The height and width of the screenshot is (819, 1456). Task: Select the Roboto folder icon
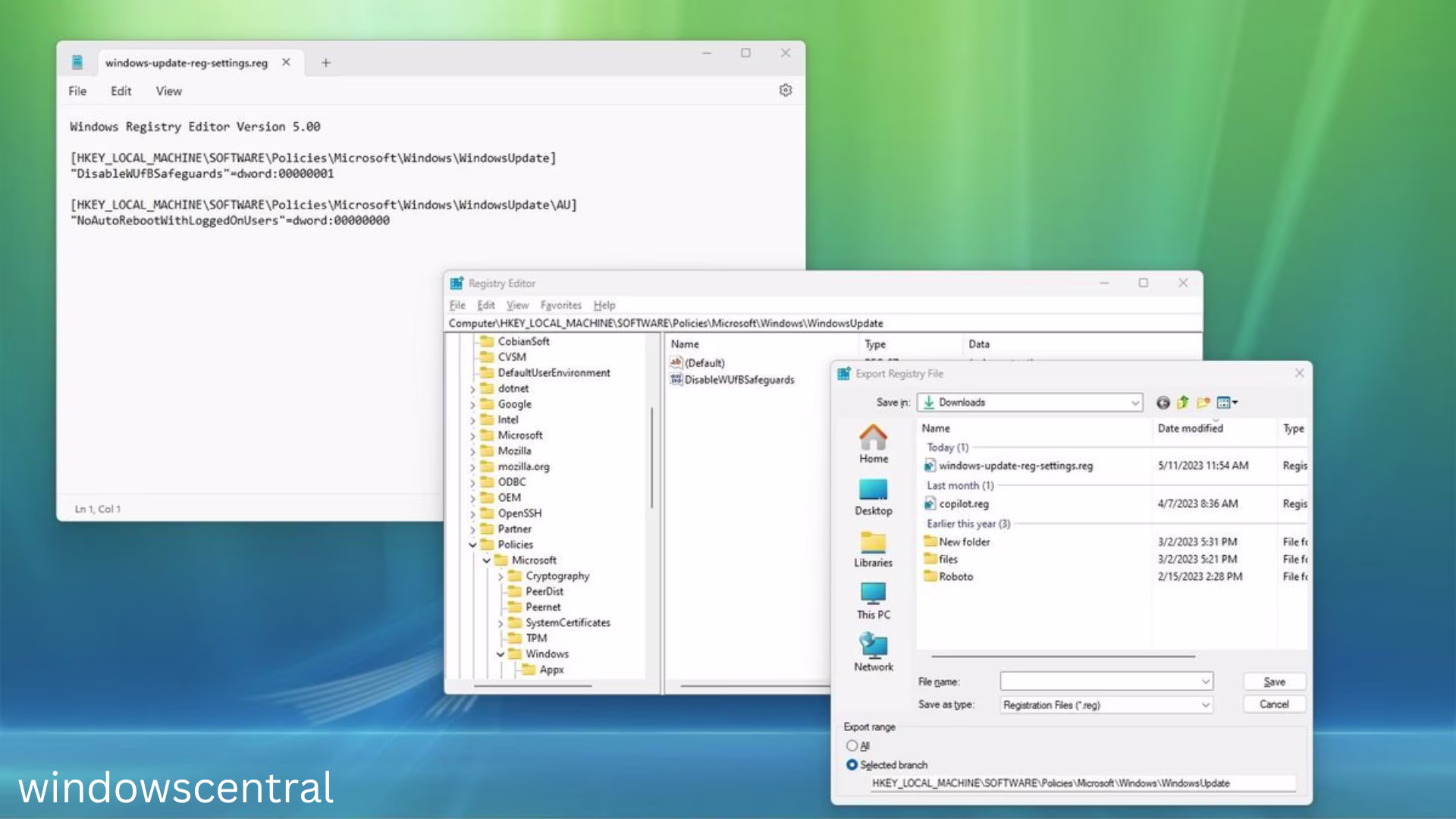930,576
